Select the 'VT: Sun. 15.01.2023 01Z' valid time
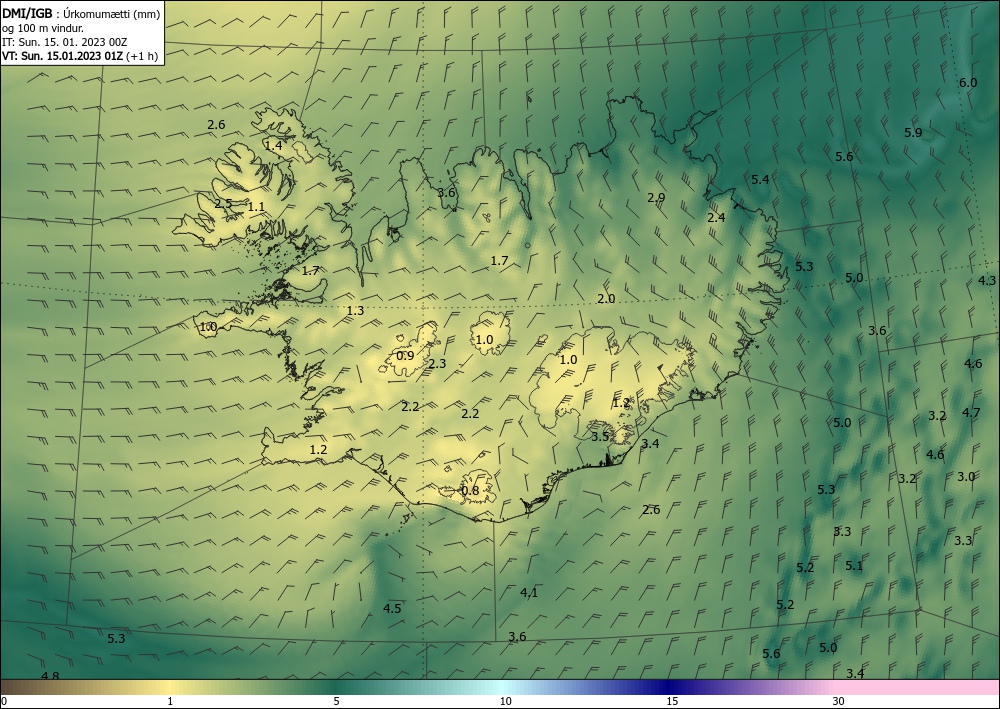 pyautogui.click(x=62, y=56)
